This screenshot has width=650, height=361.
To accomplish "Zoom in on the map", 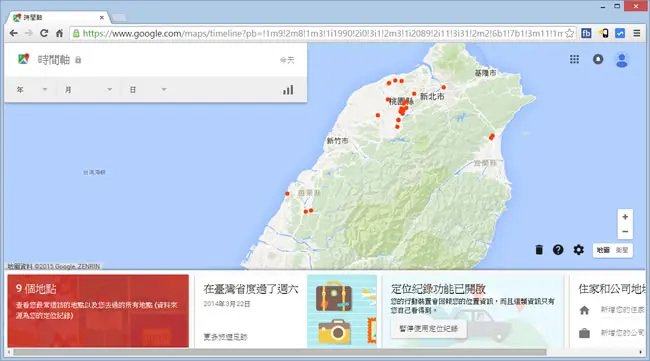I will click(x=625, y=217).
